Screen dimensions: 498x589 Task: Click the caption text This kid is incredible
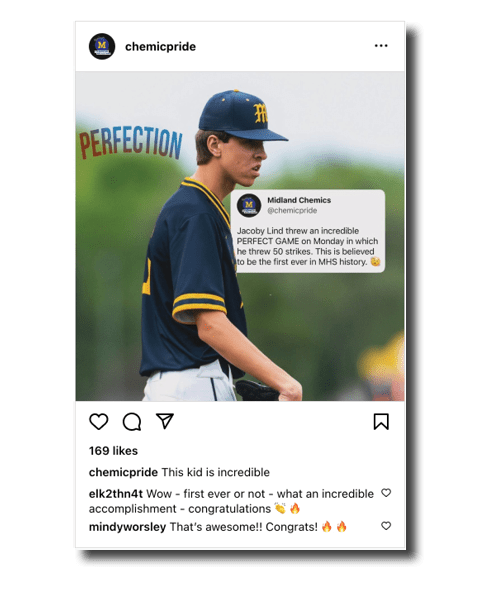click(216, 472)
